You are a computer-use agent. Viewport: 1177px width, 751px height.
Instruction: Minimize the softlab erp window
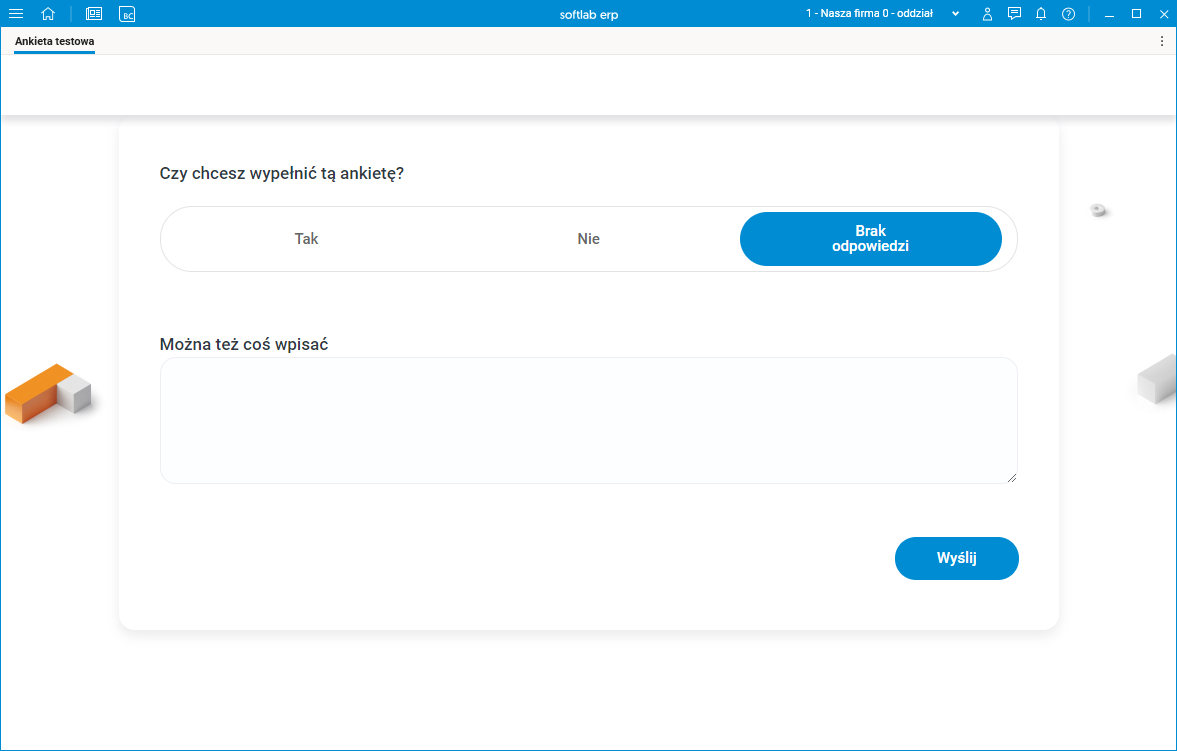(x=1109, y=14)
